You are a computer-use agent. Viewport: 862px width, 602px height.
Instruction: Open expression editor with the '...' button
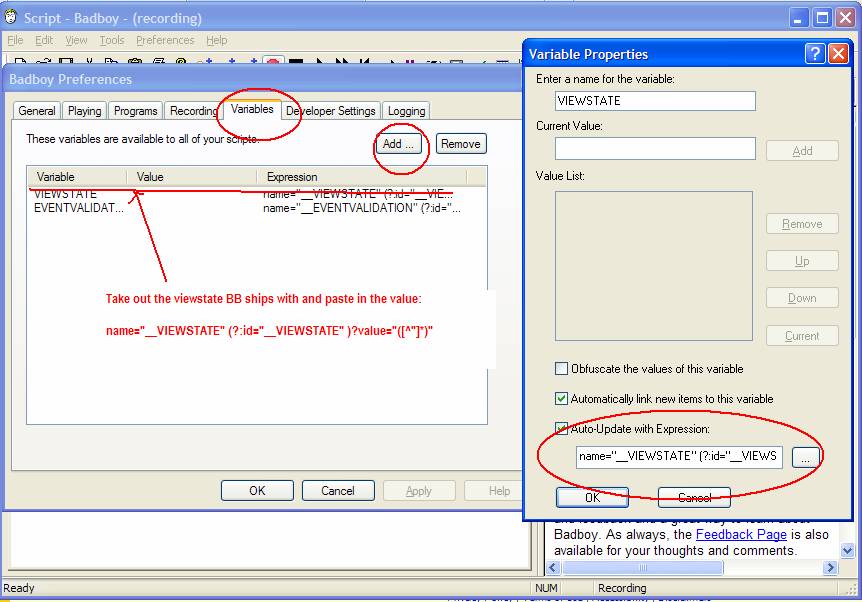806,457
